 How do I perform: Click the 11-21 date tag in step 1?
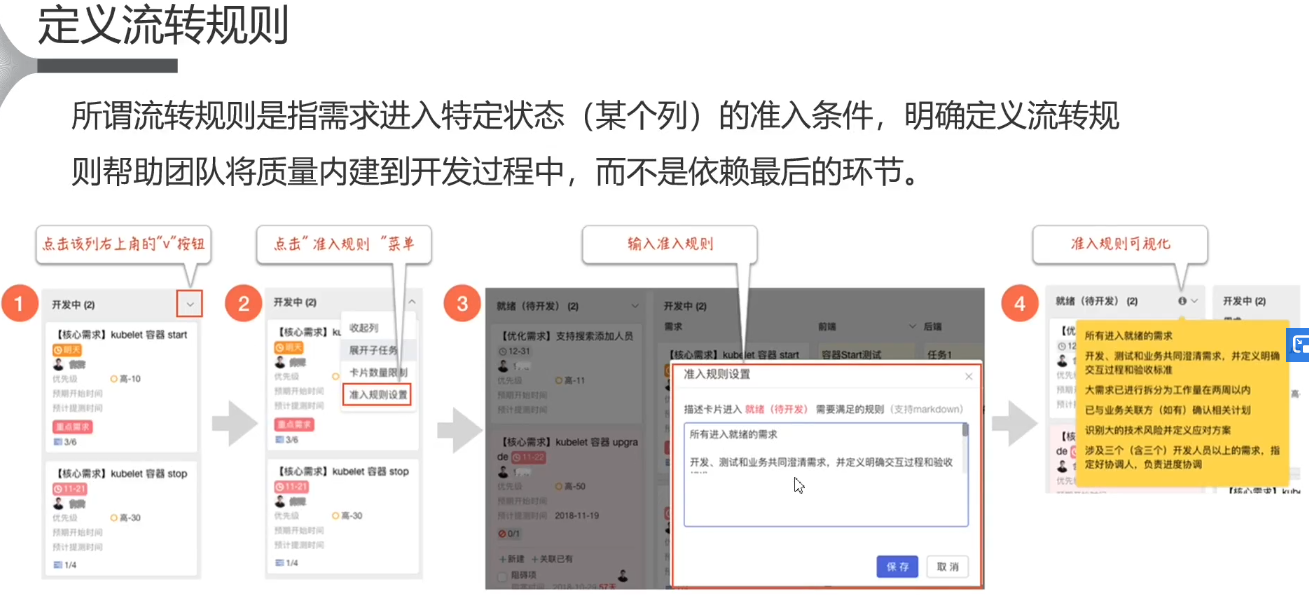69,488
